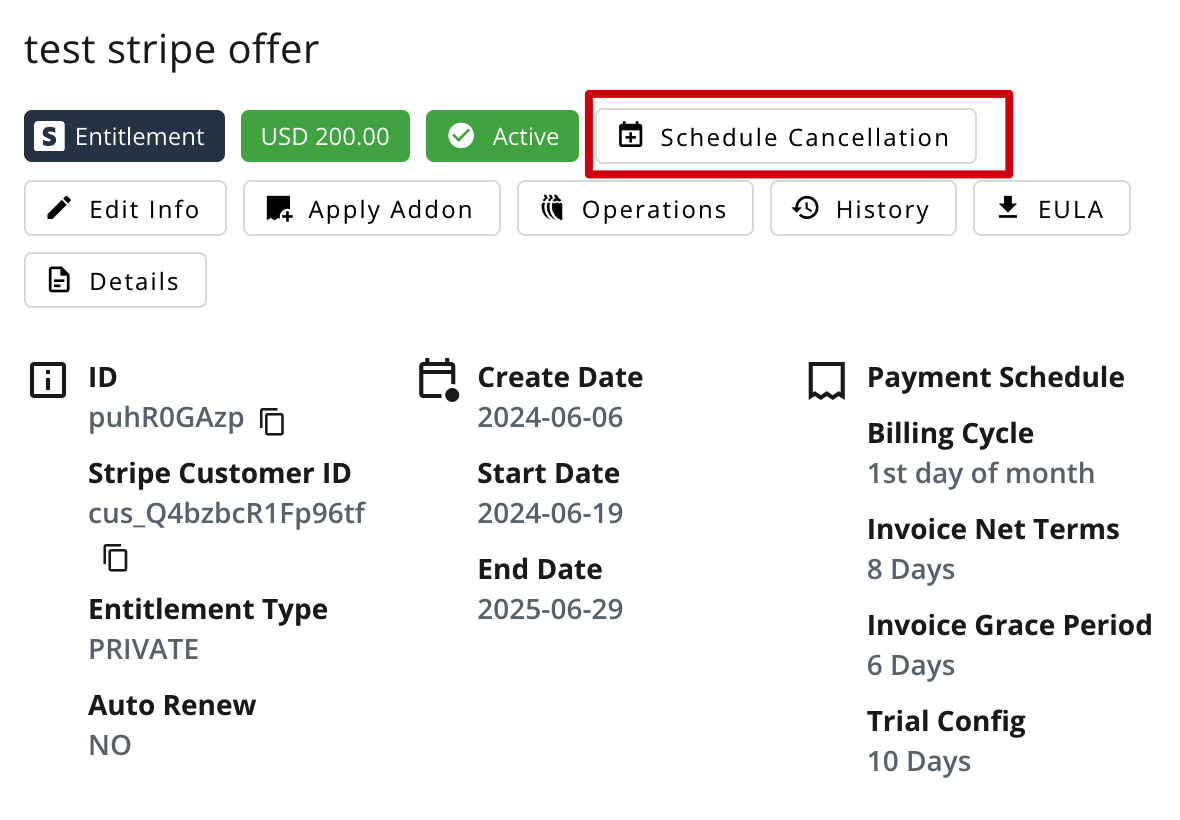The height and width of the screenshot is (820, 1180).
Task: Click the Schedule Cancellation button
Action: [785, 136]
